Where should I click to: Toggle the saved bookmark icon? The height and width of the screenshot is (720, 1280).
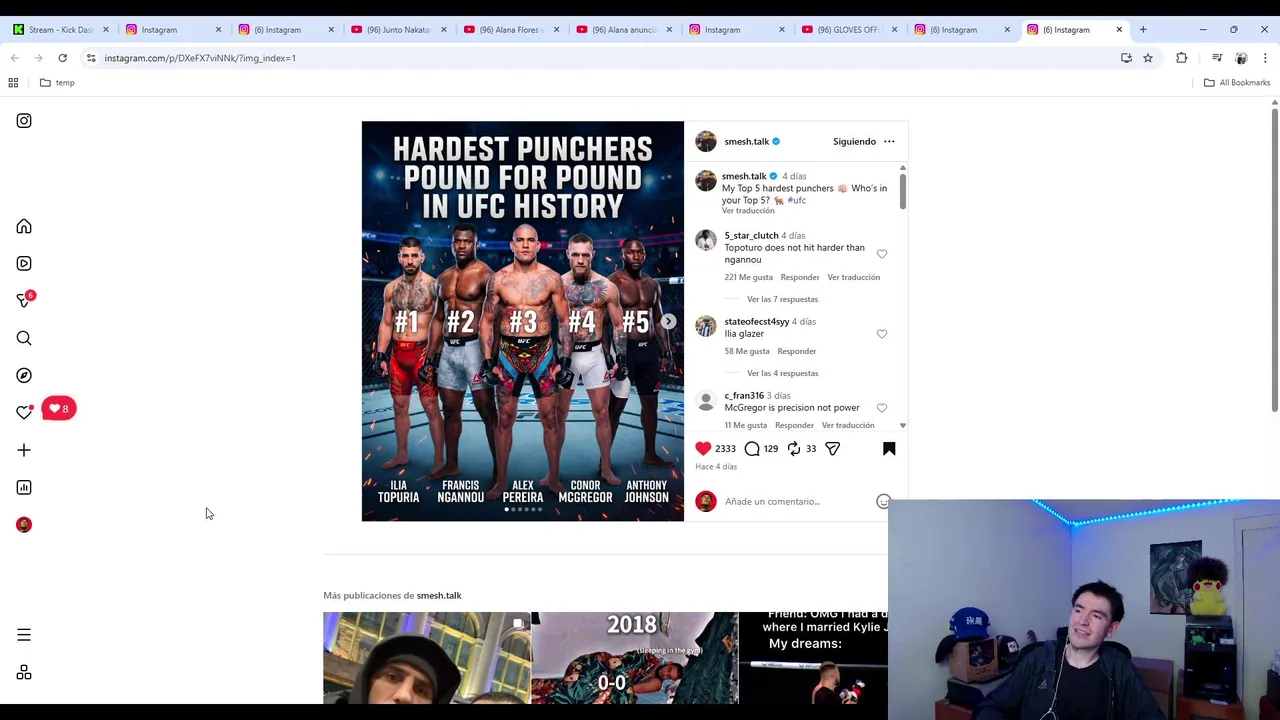click(x=889, y=449)
